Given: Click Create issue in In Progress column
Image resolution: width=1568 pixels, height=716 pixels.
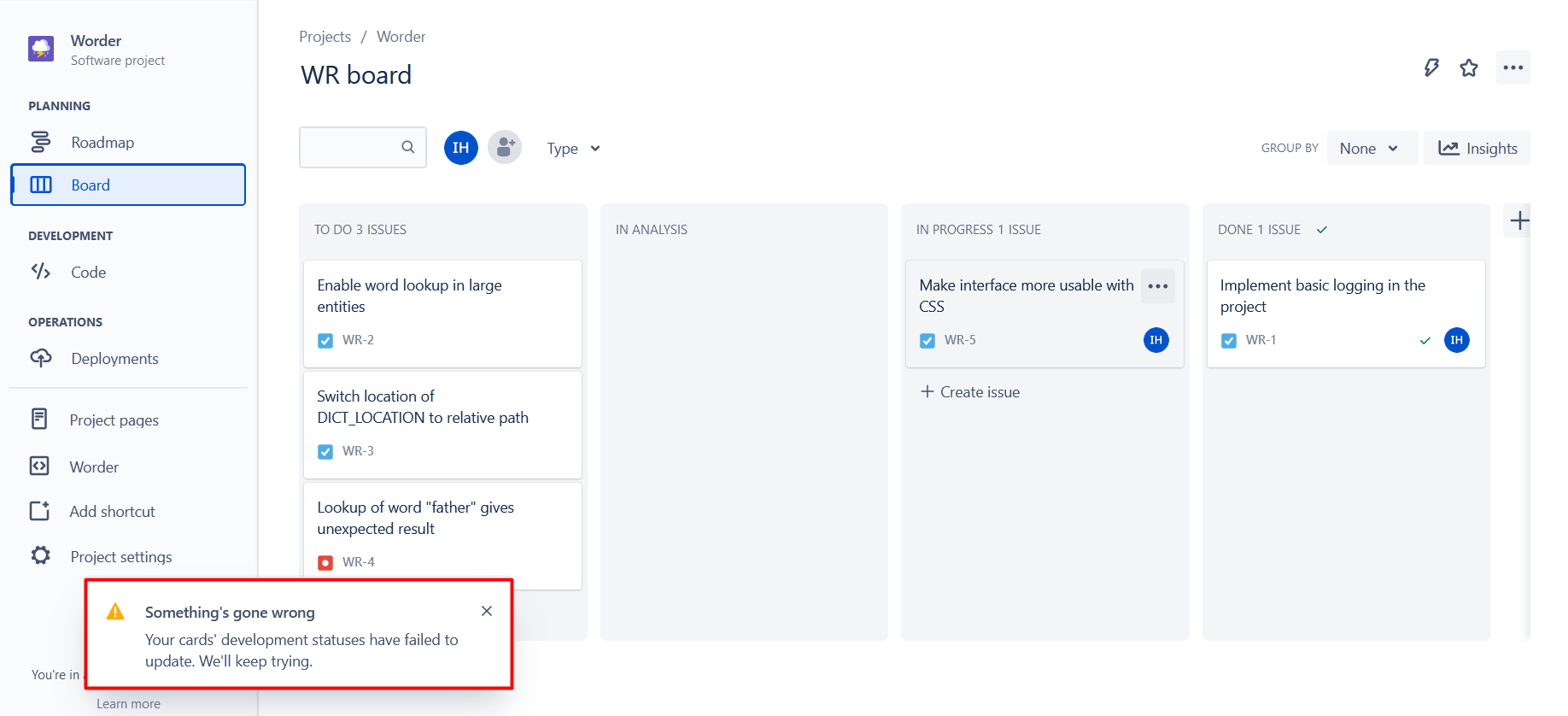Looking at the screenshot, I should coord(970,392).
